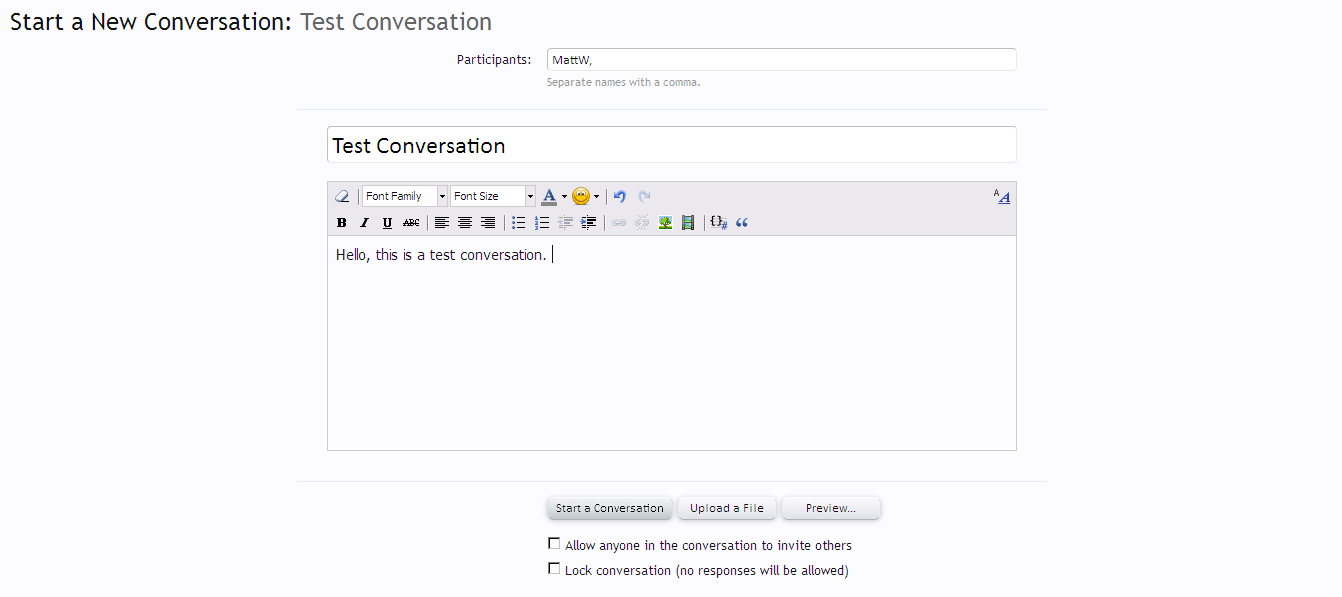Toggle strikethrough formatting
Viewport: 1342px width, 597px height.
point(411,222)
